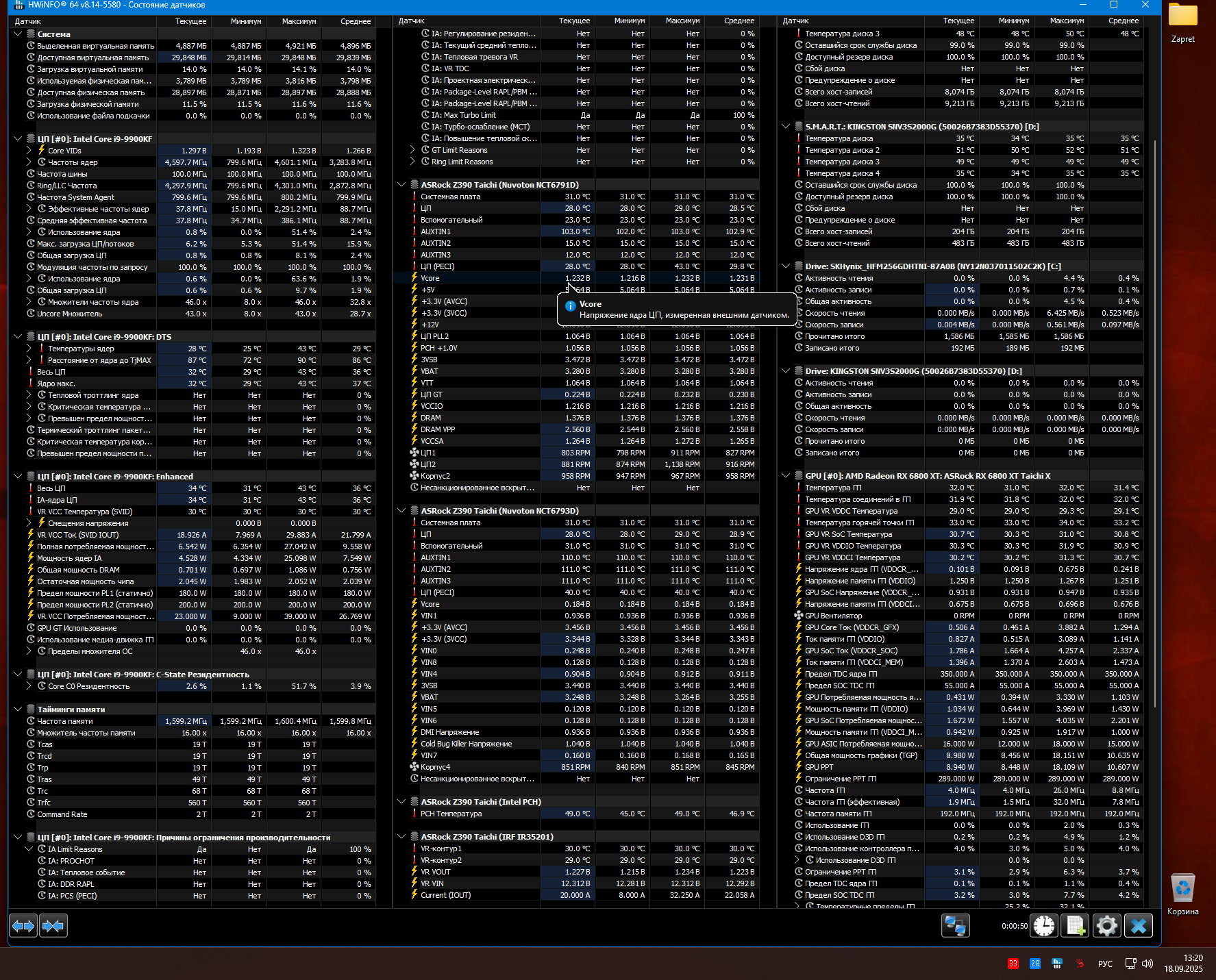Expand the Core C0 Резидентность row
The height and width of the screenshot is (980, 1216).
29,686
